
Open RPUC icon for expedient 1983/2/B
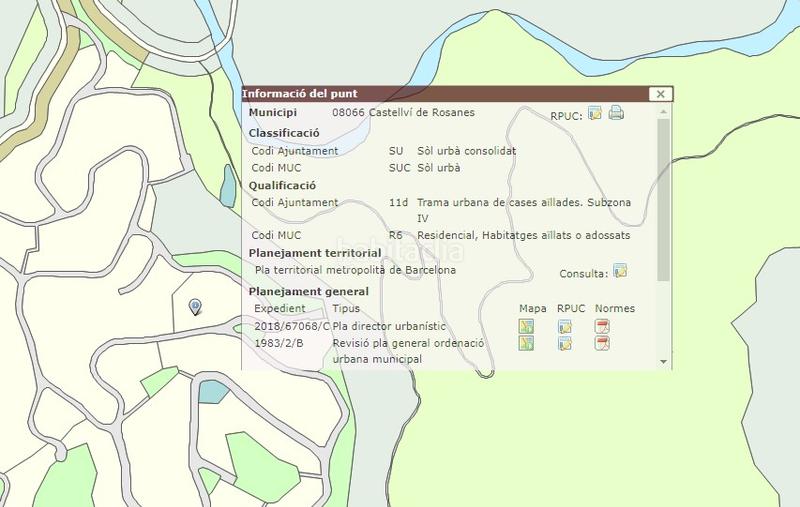tap(565, 343)
